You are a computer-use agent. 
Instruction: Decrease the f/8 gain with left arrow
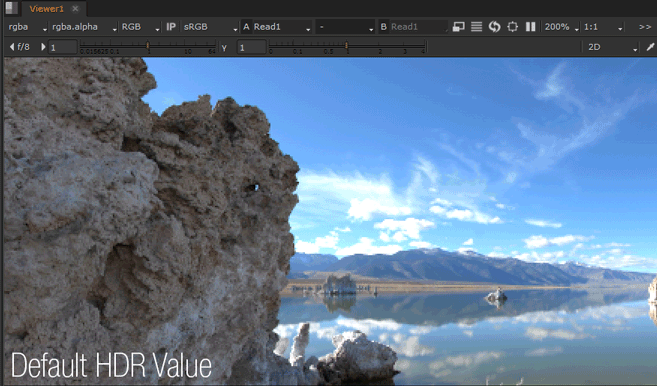click(x=12, y=47)
